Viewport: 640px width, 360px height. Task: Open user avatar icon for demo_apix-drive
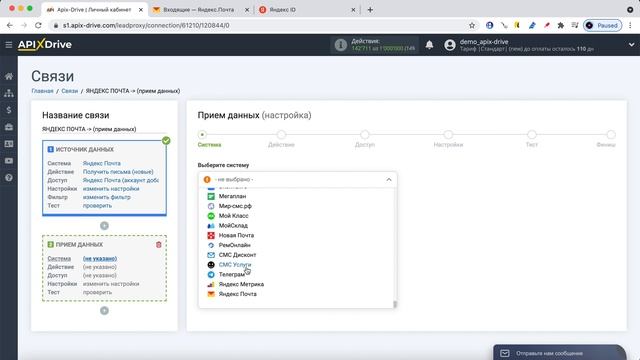click(450, 45)
